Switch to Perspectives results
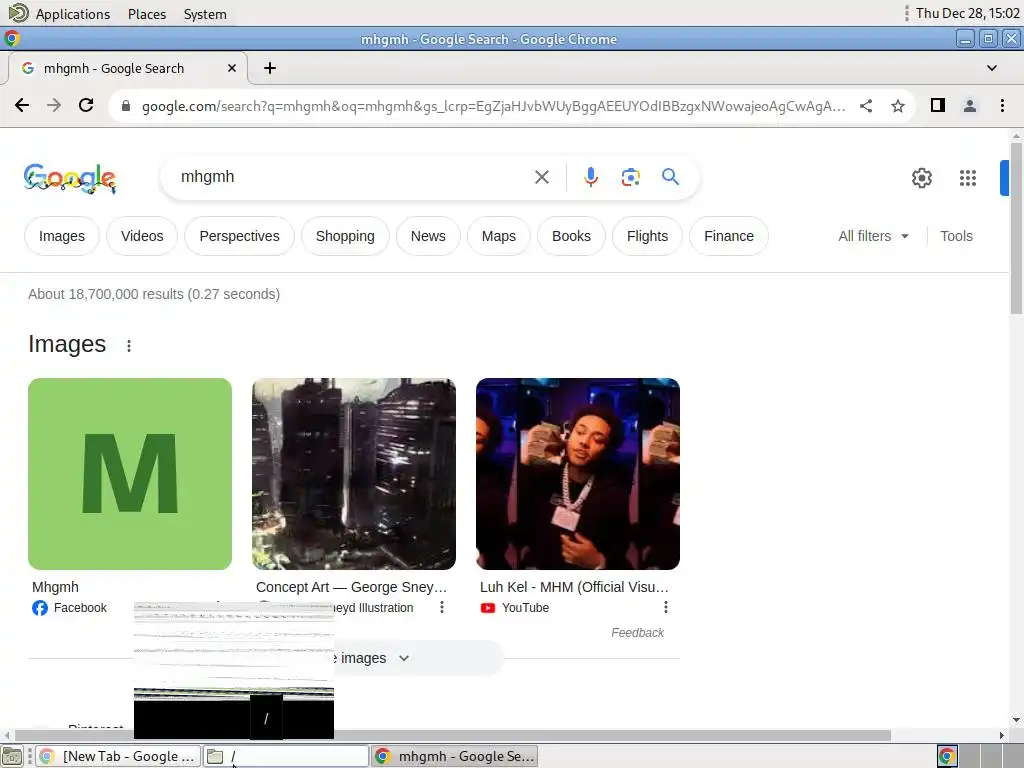 tap(239, 236)
